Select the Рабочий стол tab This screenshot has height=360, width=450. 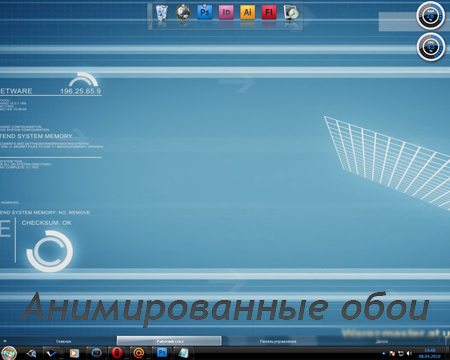(169, 341)
